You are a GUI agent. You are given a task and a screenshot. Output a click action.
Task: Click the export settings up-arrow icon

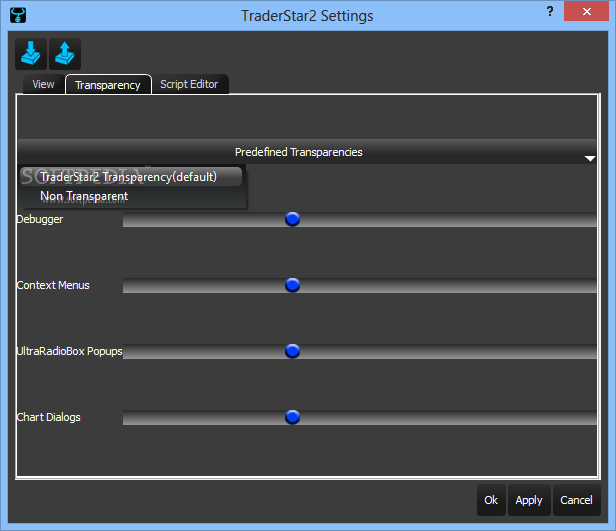(x=65, y=54)
